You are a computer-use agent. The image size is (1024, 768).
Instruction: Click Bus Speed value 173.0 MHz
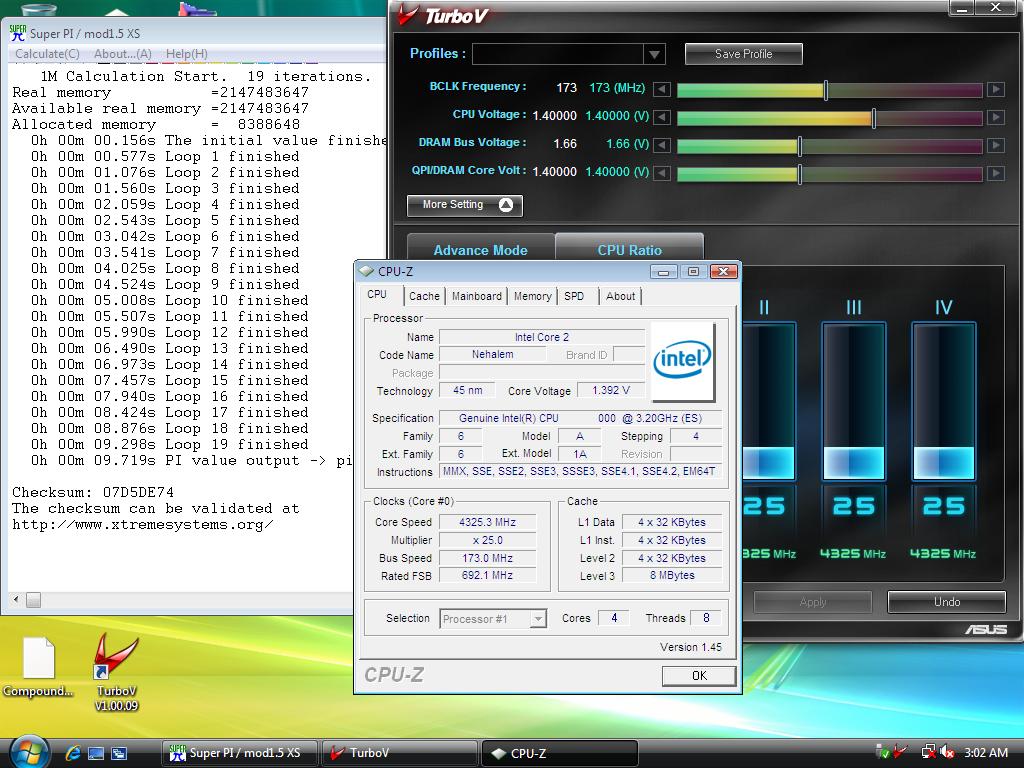coord(487,558)
